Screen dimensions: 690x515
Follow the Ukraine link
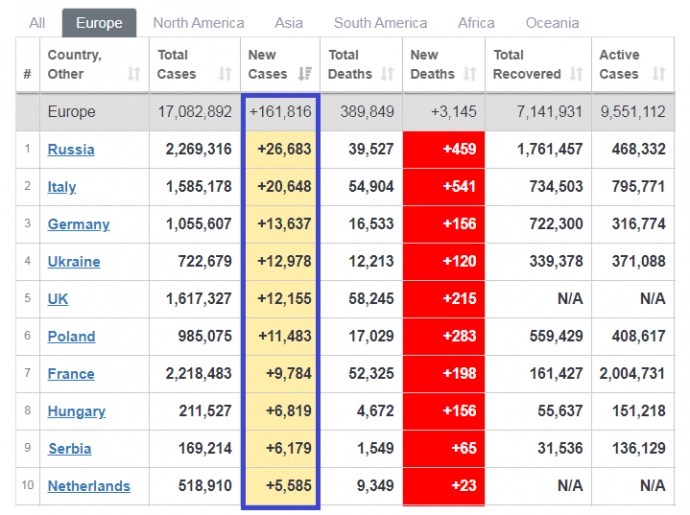click(74, 262)
